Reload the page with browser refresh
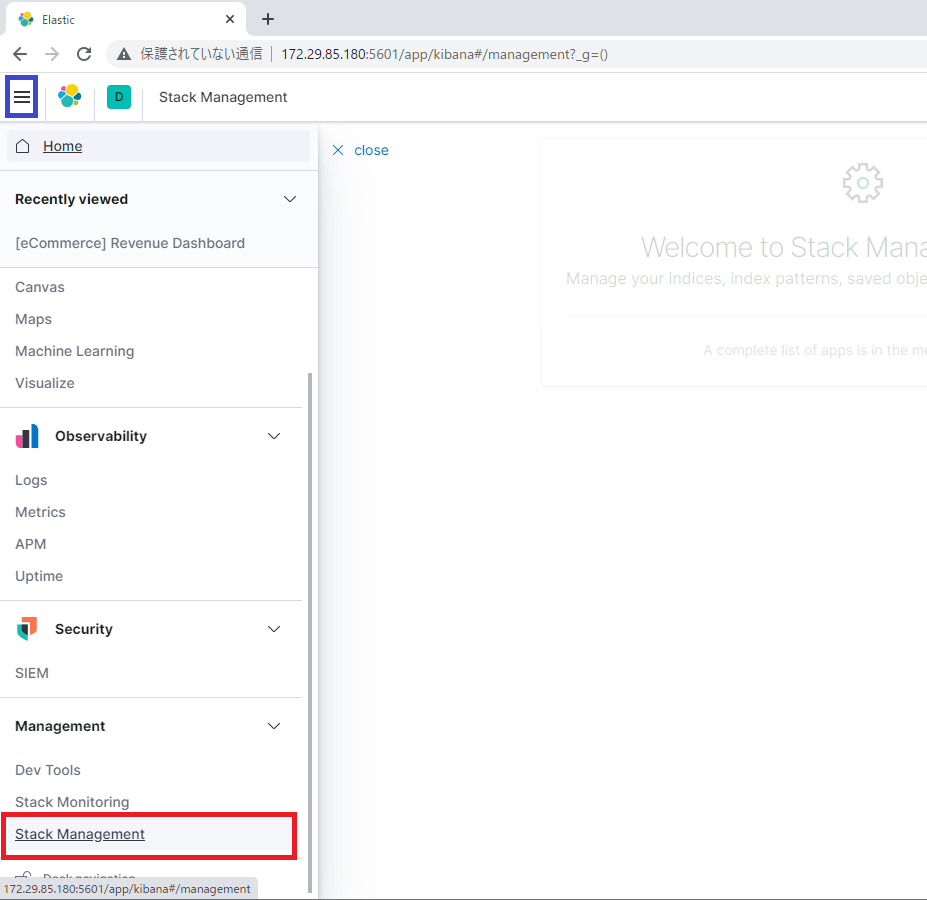The width and height of the screenshot is (927, 900). (x=85, y=54)
